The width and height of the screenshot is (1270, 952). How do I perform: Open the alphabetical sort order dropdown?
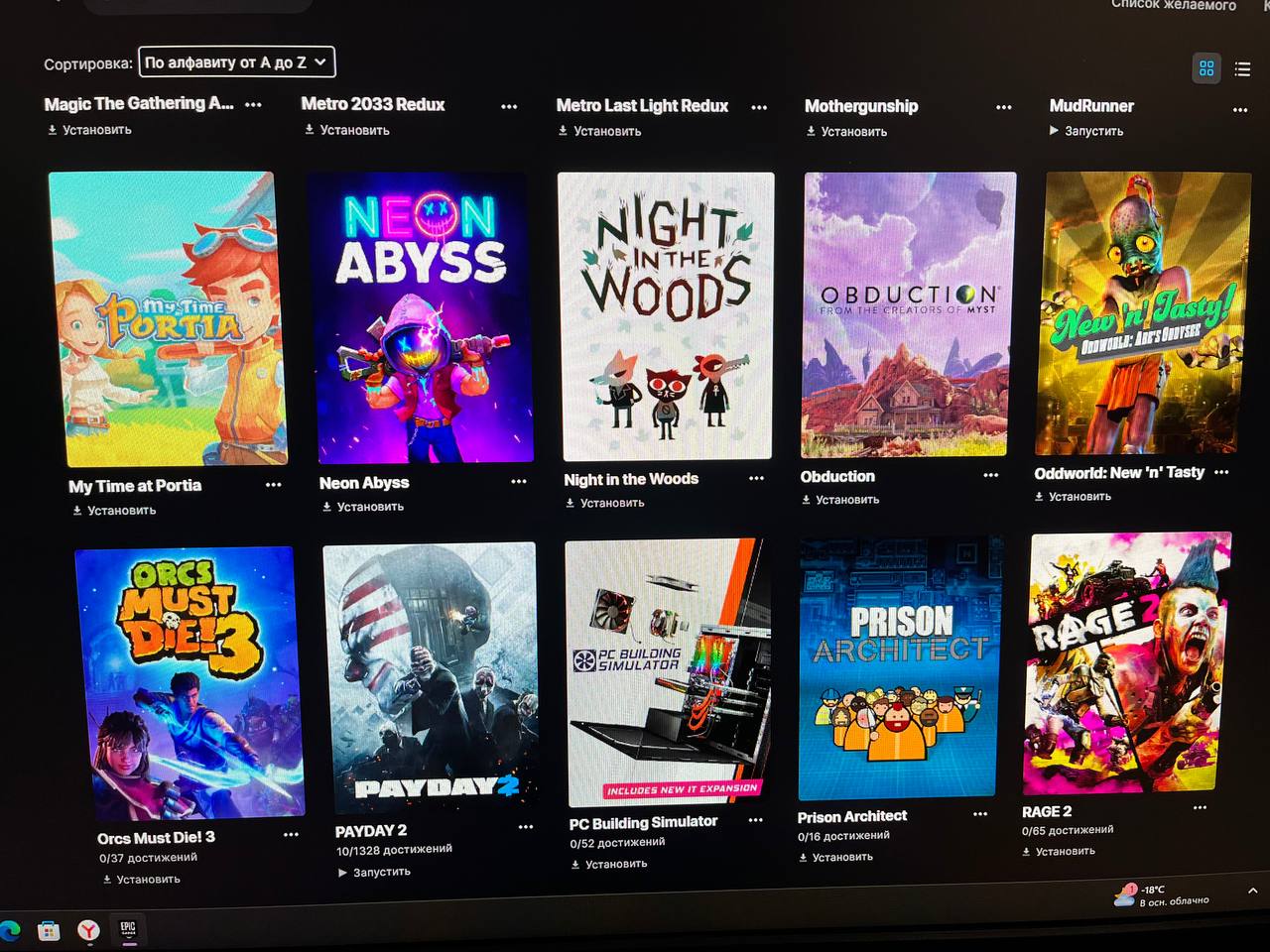pyautogui.click(x=237, y=61)
